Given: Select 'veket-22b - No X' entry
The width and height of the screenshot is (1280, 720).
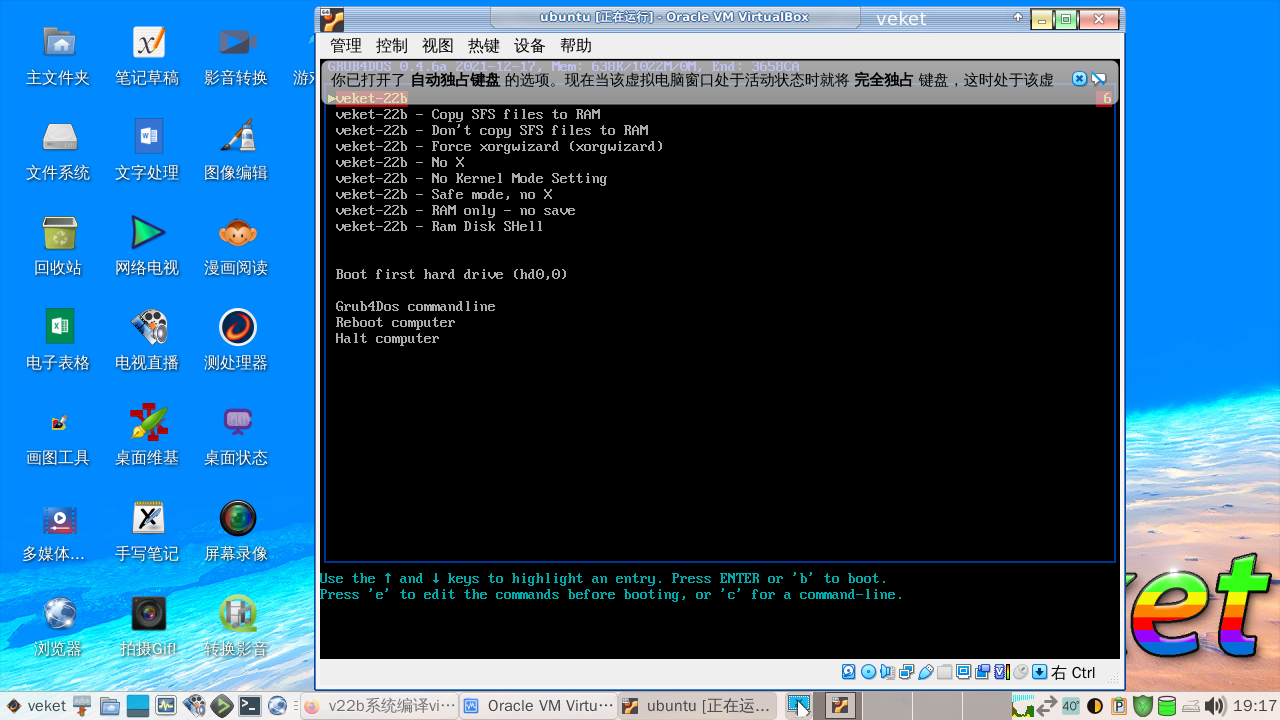Looking at the screenshot, I should pyautogui.click(x=400, y=162).
